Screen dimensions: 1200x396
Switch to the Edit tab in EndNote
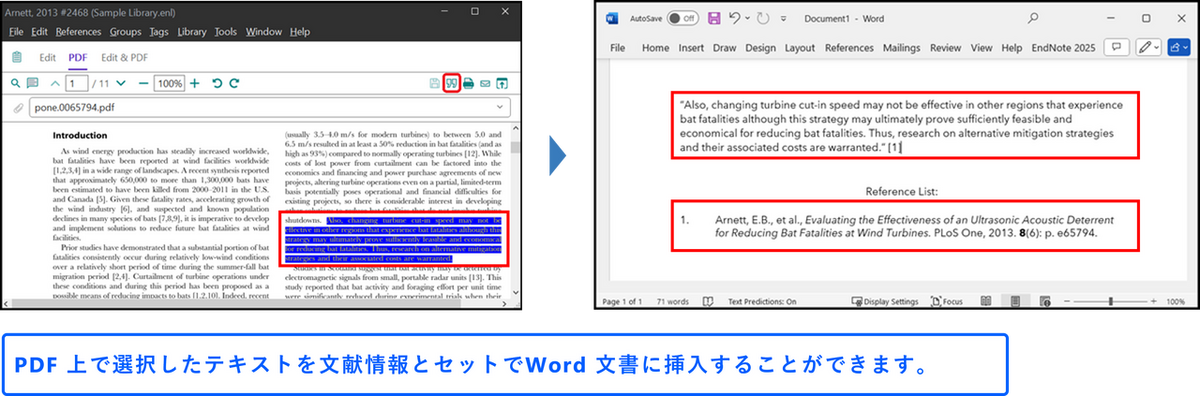pyautogui.click(x=47, y=58)
